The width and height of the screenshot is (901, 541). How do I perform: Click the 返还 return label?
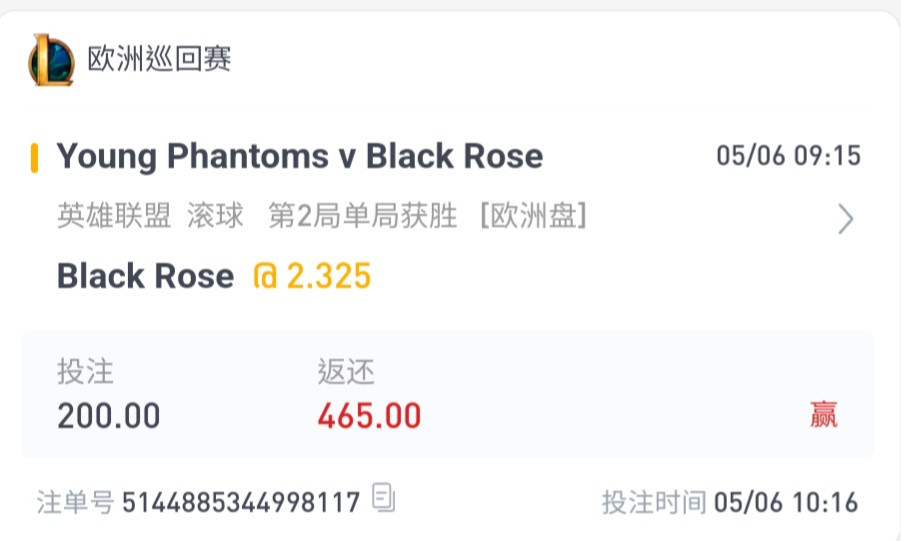coord(346,371)
